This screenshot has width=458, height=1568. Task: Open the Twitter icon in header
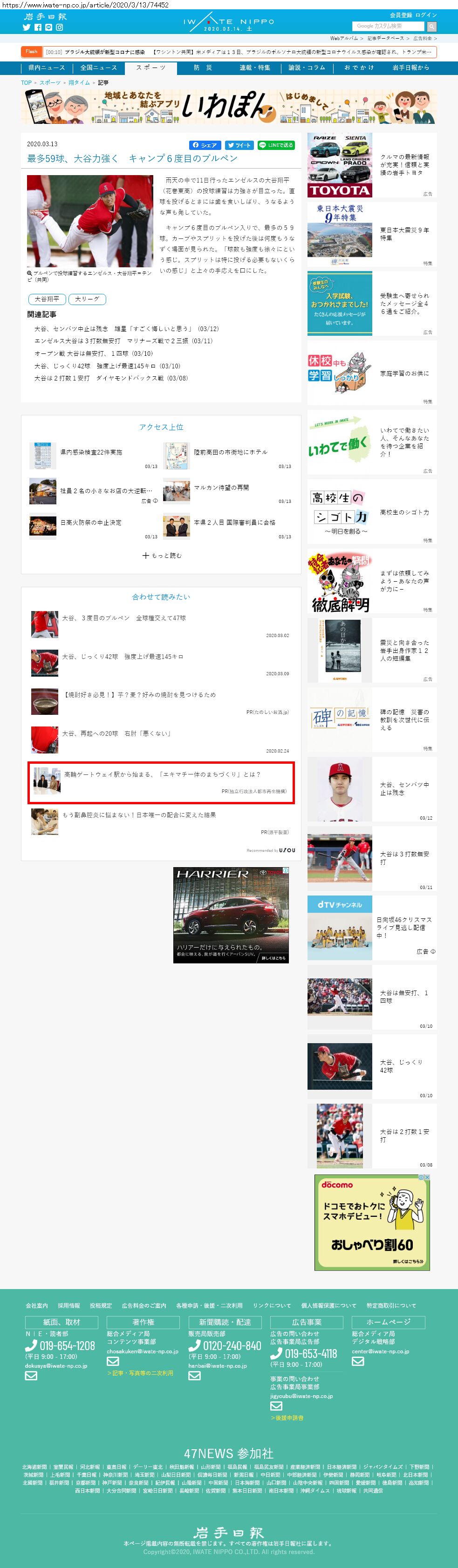26,27
